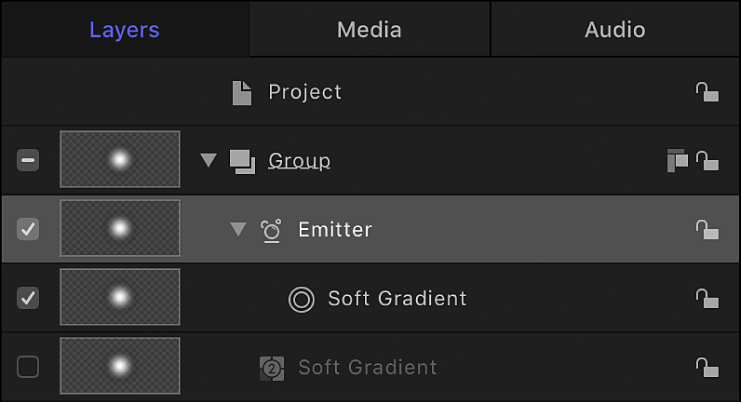Lock the Emitter layer
742x404 pixels.
click(707, 230)
